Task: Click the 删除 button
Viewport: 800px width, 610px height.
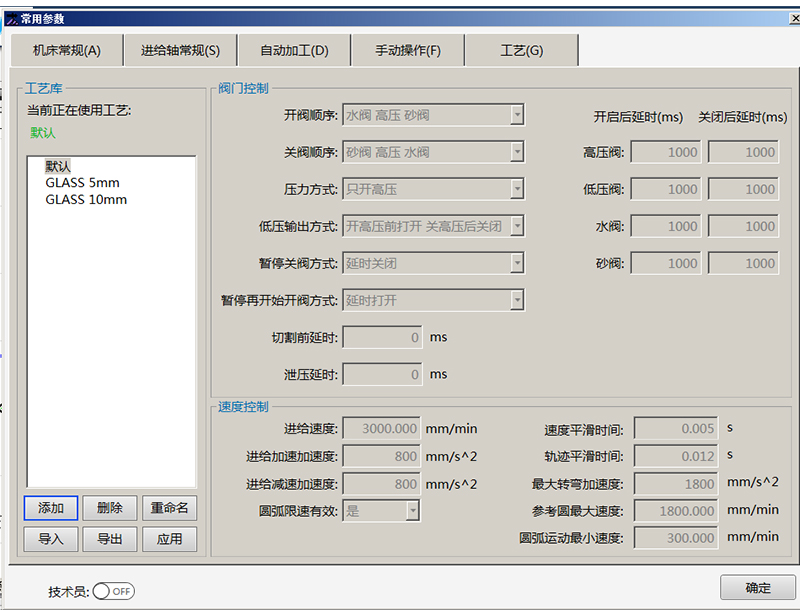Action: tap(110, 508)
